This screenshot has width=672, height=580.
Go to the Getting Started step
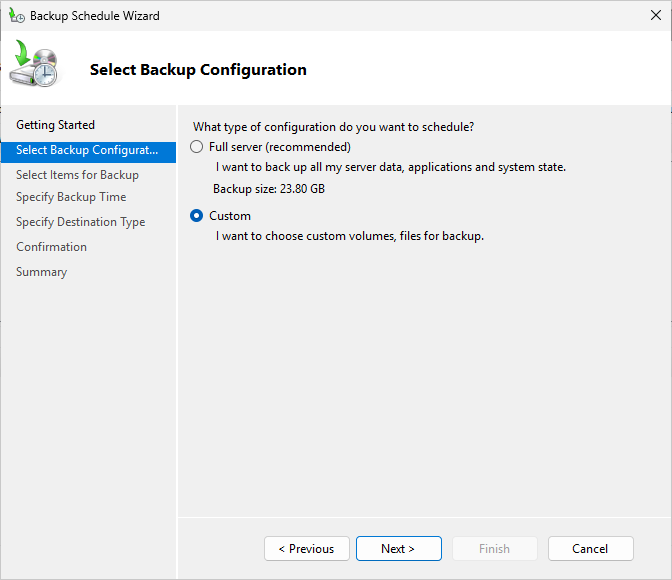pyautogui.click(x=55, y=125)
